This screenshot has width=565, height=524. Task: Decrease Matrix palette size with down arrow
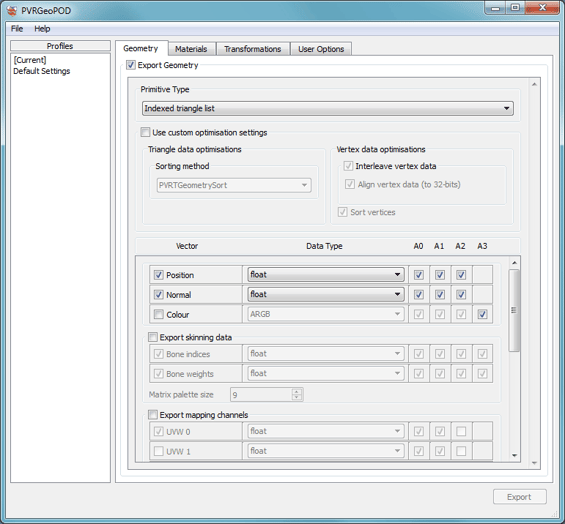click(297, 398)
